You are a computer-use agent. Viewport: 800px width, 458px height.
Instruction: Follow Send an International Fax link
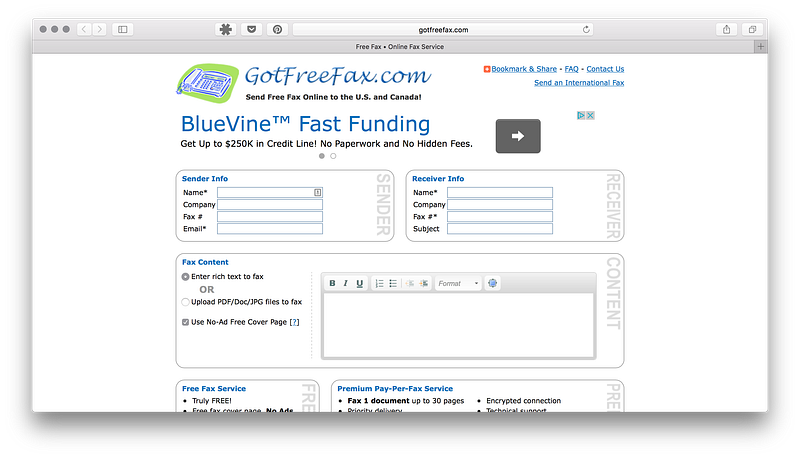[x=579, y=83]
